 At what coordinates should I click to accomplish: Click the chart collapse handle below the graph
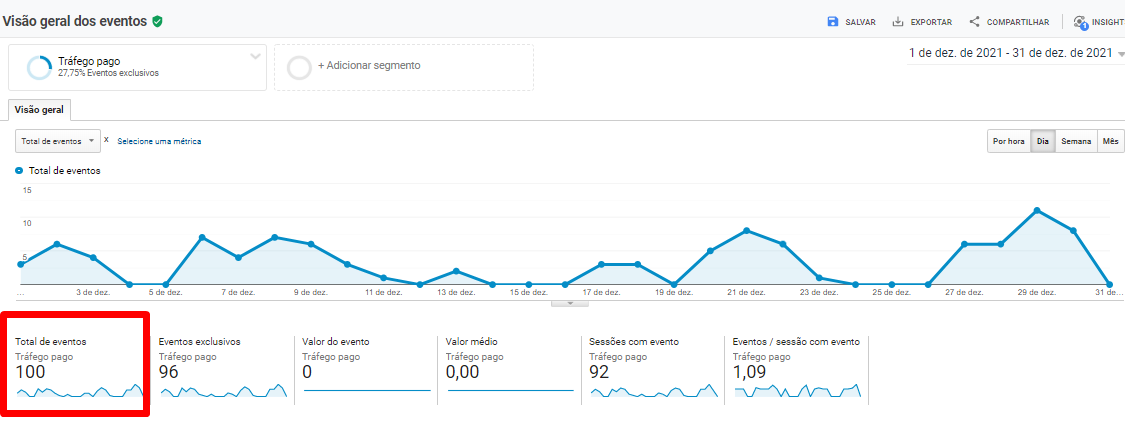[570, 301]
